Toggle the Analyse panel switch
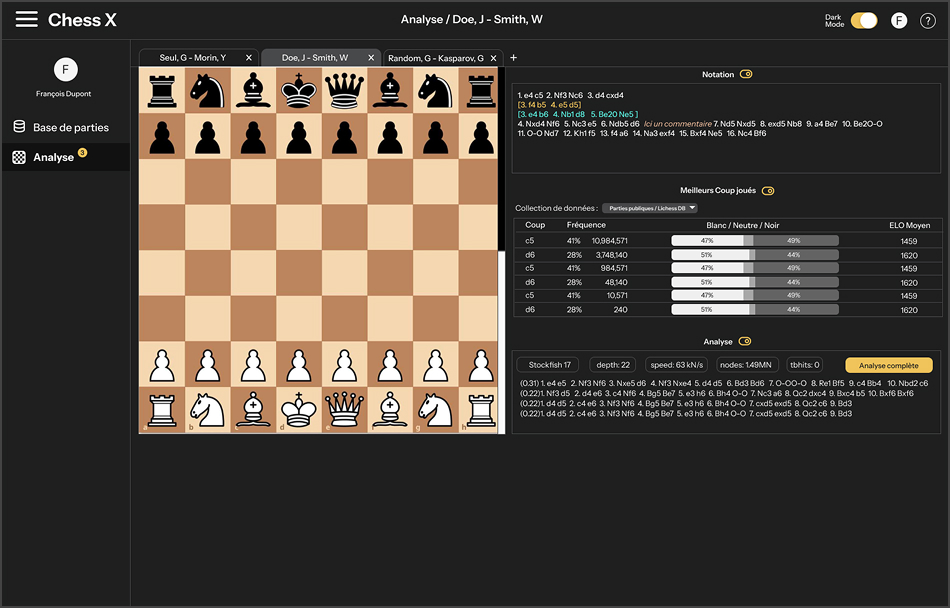This screenshot has height=608, width=950. coord(745,342)
